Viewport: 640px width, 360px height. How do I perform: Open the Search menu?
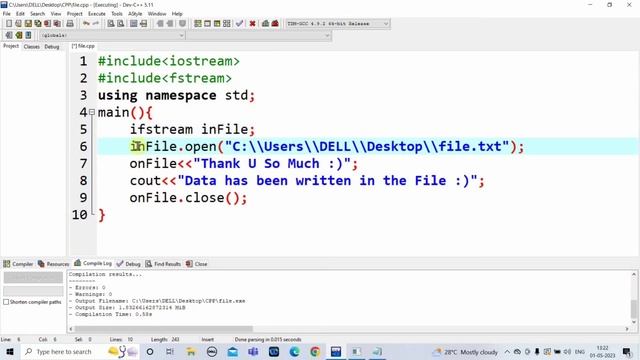[x=38, y=14]
